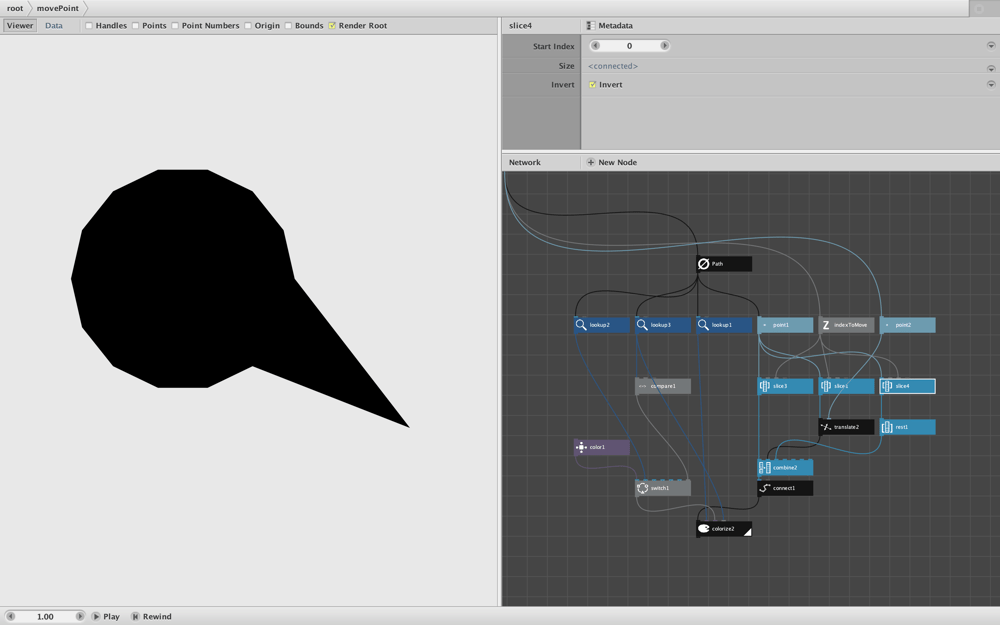Enable the Point Numbers checkbox
Image resolution: width=1000 pixels, height=625 pixels.
[x=175, y=26]
